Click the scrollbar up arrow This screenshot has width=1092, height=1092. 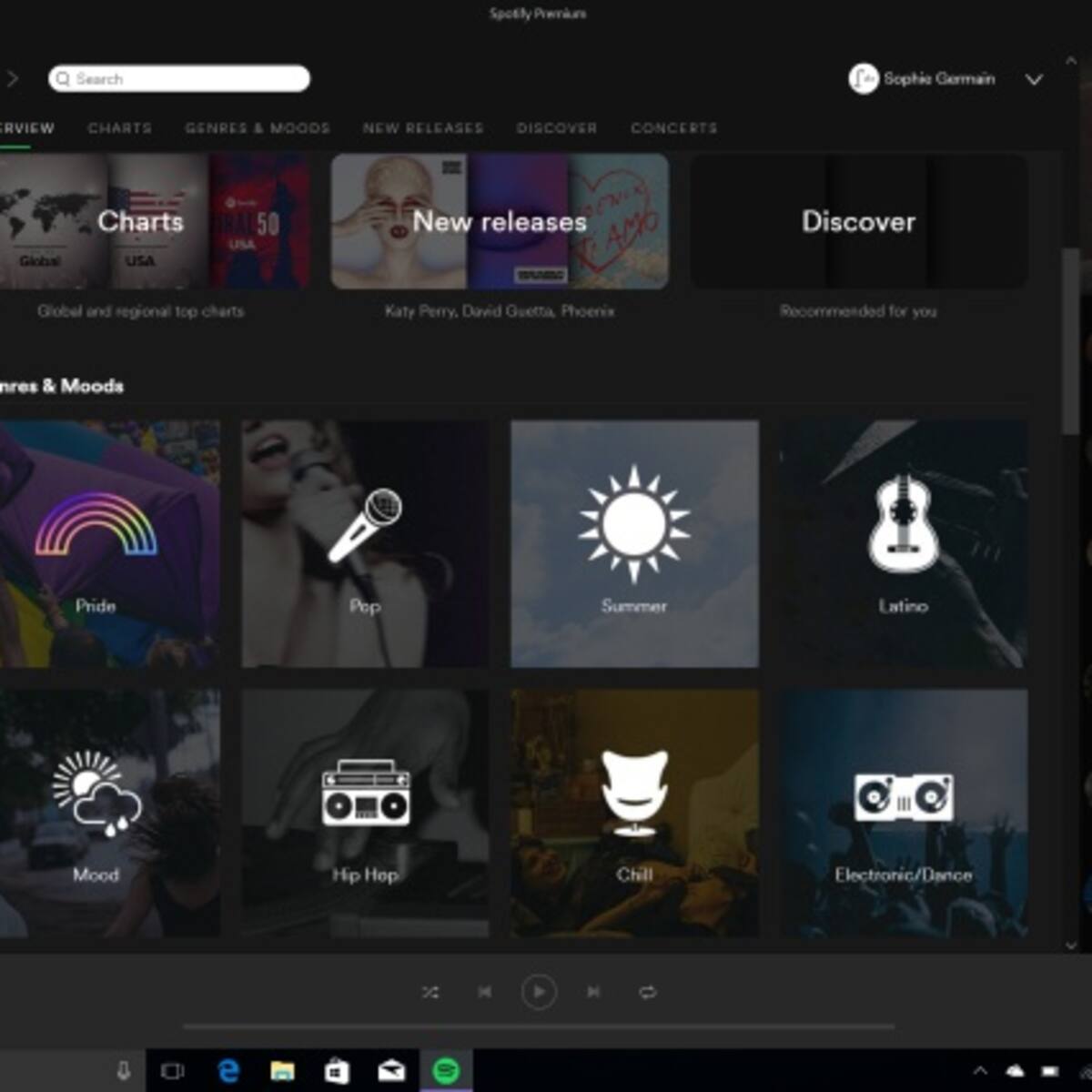tap(1071, 60)
